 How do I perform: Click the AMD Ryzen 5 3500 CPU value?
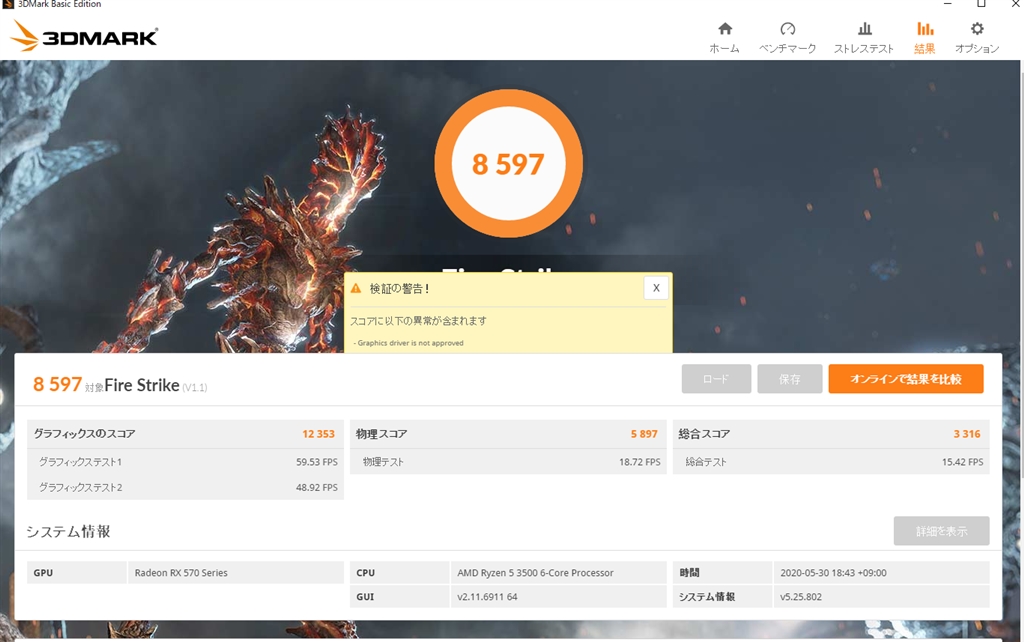[x=535, y=573]
